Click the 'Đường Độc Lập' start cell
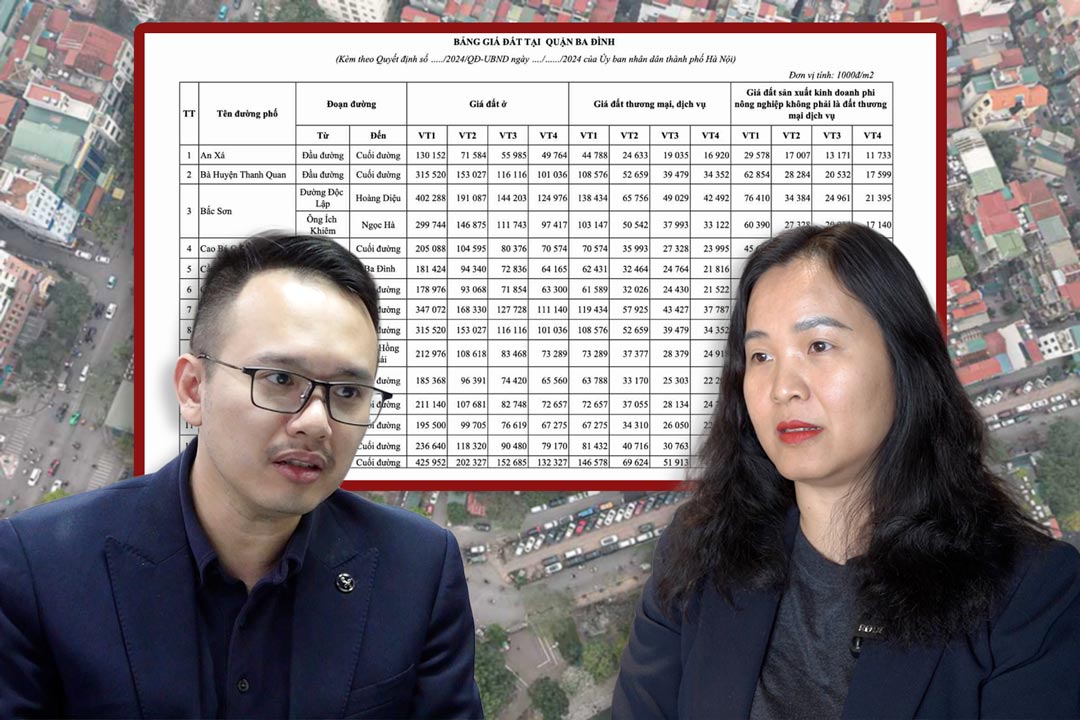The image size is (1080, 720). point(322,198)
